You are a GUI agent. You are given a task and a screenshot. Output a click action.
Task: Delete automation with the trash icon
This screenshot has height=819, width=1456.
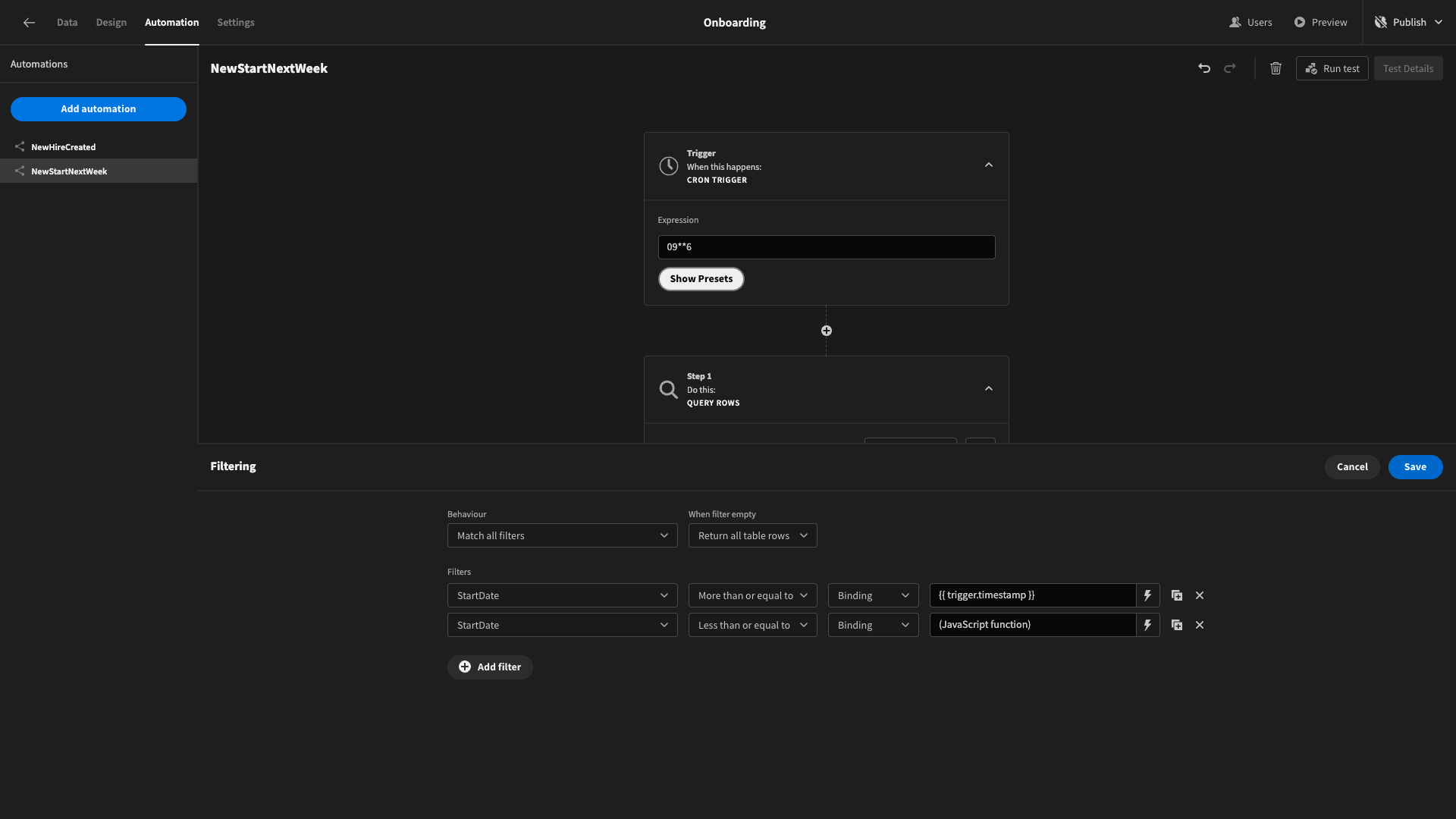[x=1276, y=68]
